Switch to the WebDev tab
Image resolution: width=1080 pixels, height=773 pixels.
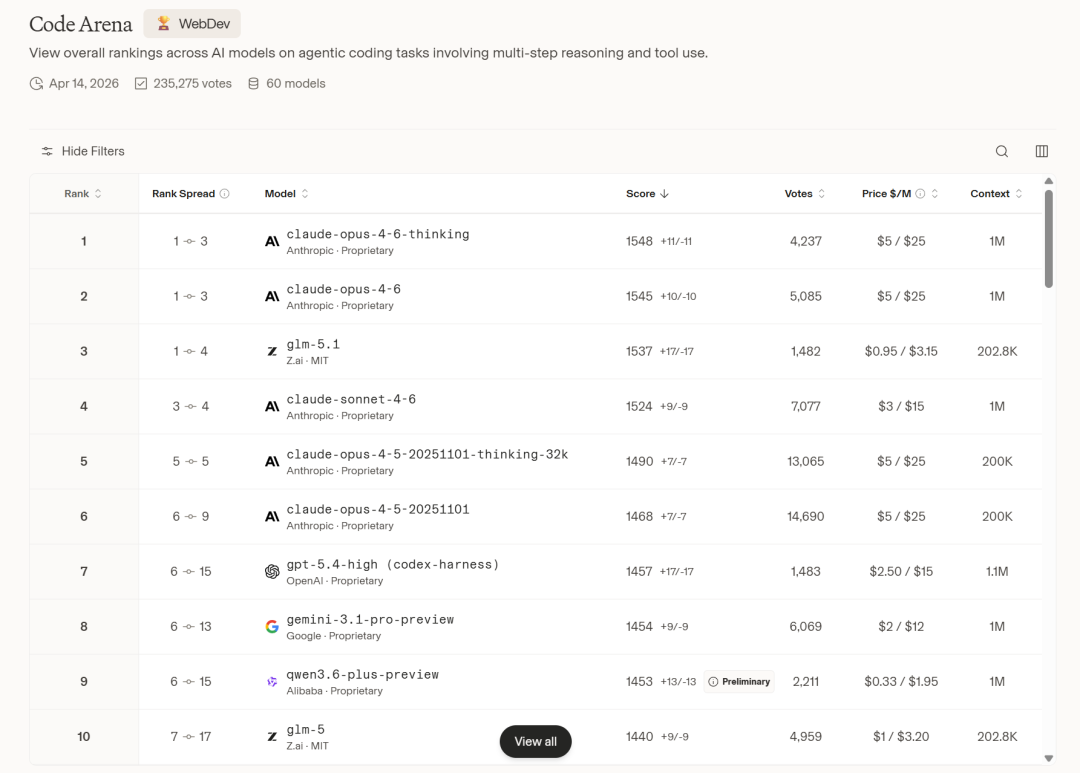[x=192, y=22]
